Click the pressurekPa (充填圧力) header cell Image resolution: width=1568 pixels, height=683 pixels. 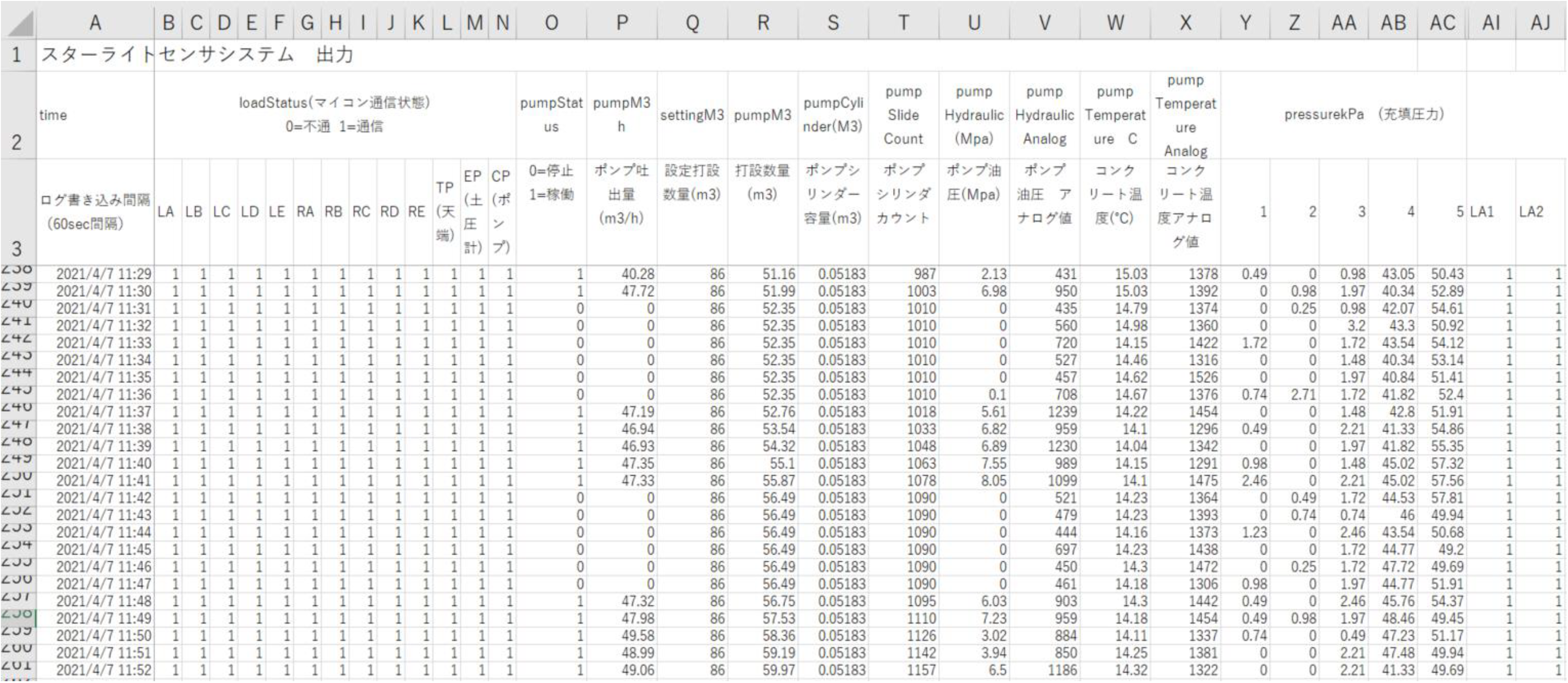click(1343, 115)
